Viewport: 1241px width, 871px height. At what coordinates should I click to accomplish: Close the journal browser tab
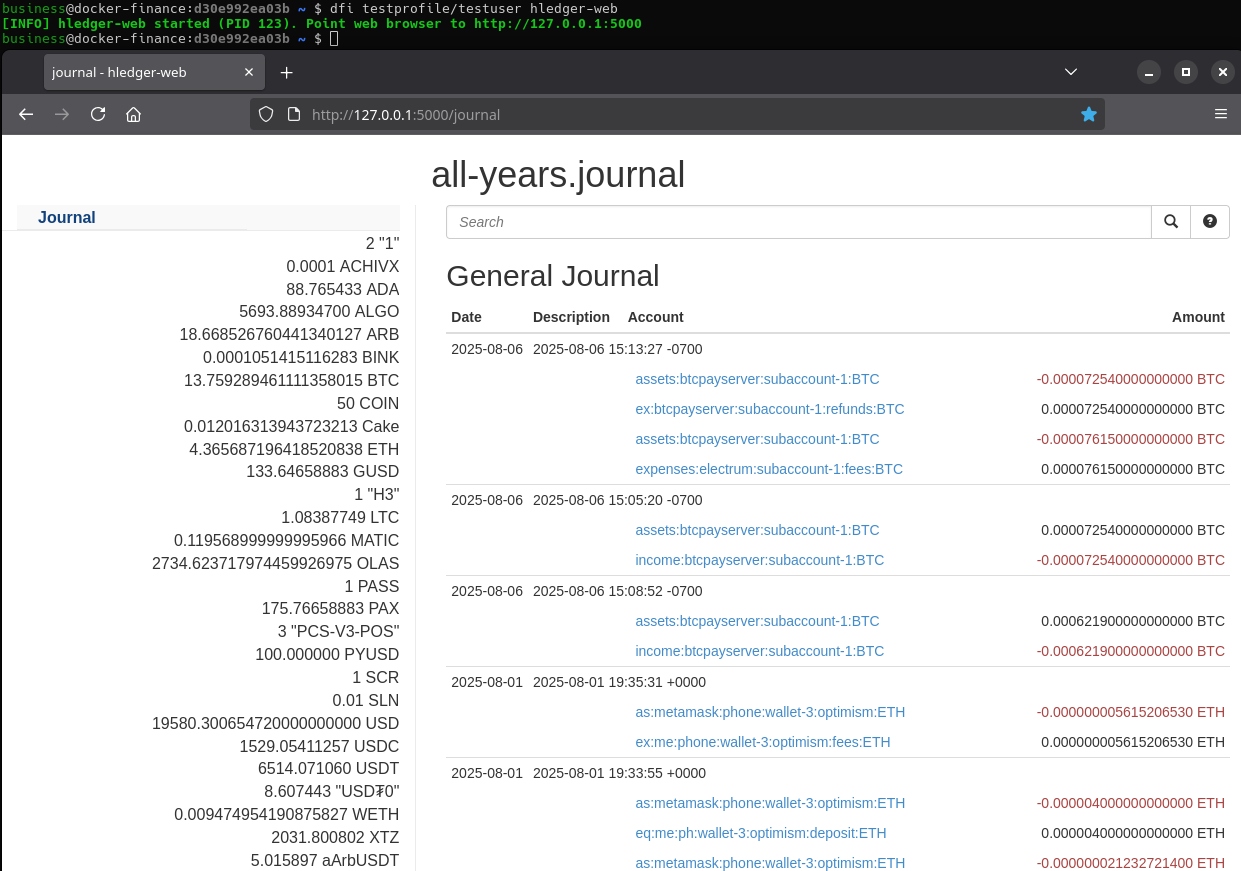(246, 73)
